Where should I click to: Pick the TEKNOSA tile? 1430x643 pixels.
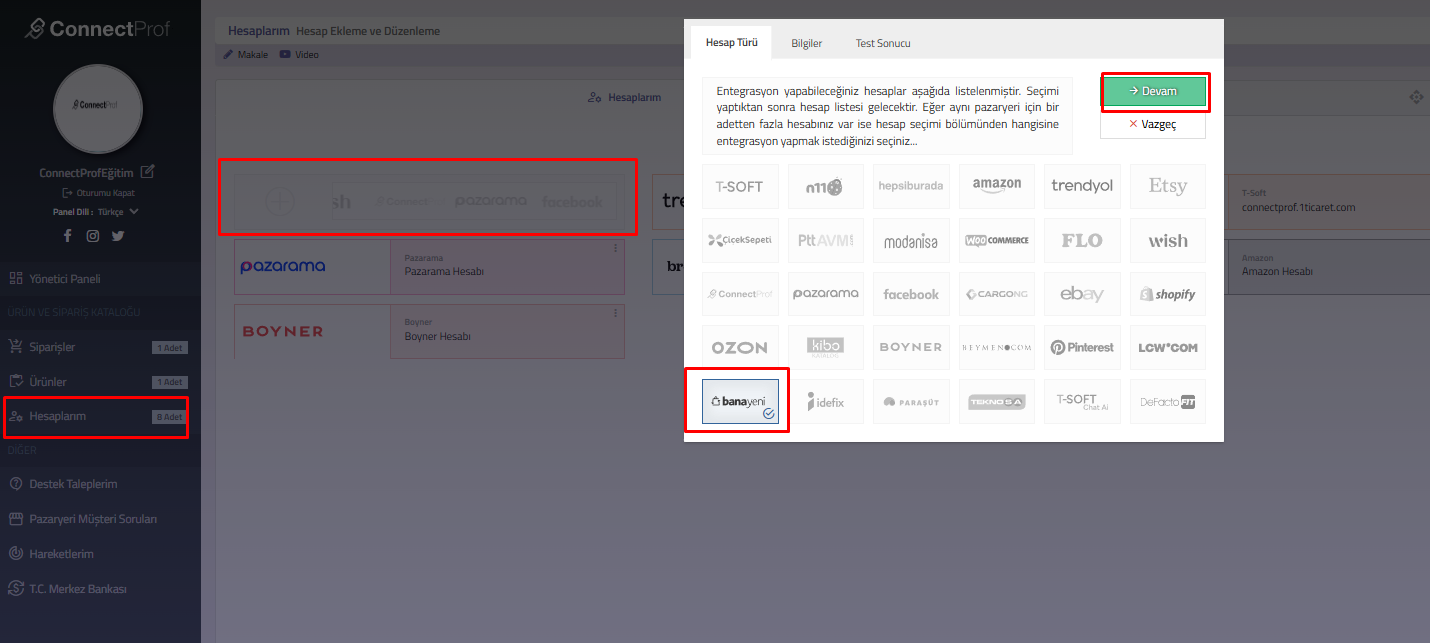pos(997,401)
